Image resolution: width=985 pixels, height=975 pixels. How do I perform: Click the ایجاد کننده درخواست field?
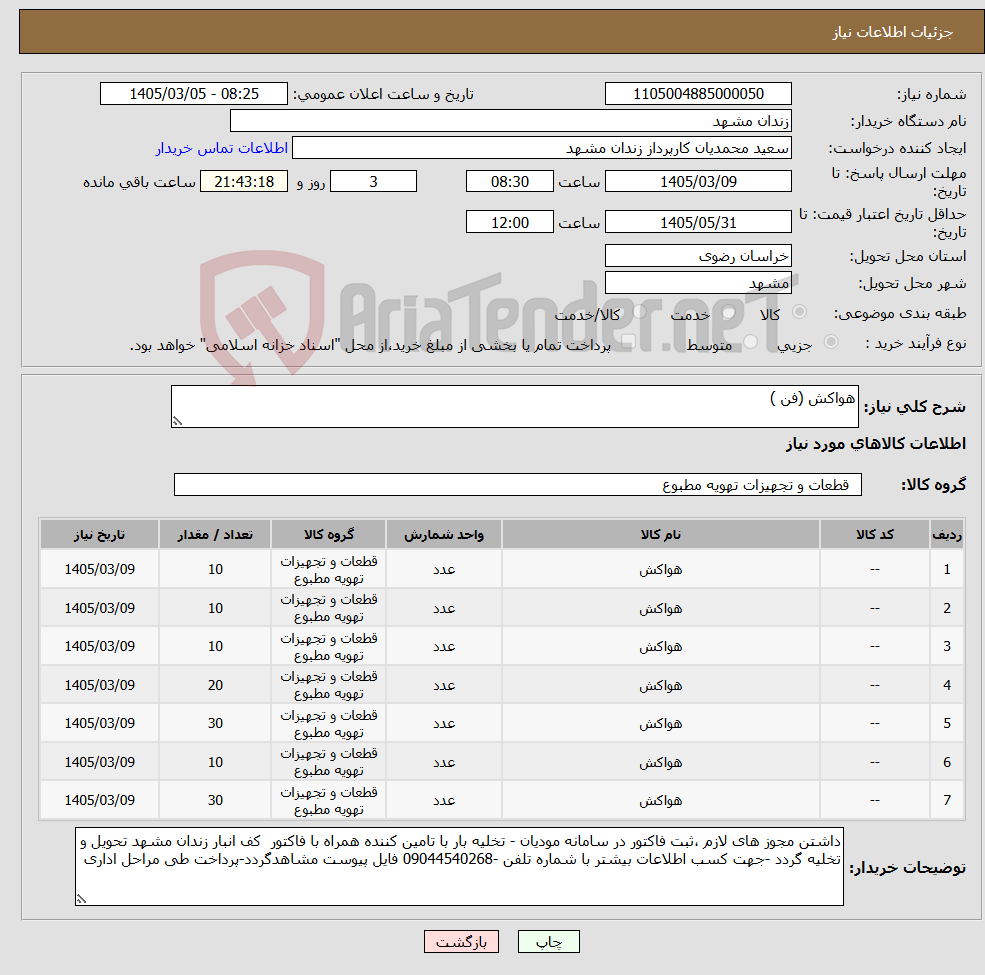click(541, 148)
